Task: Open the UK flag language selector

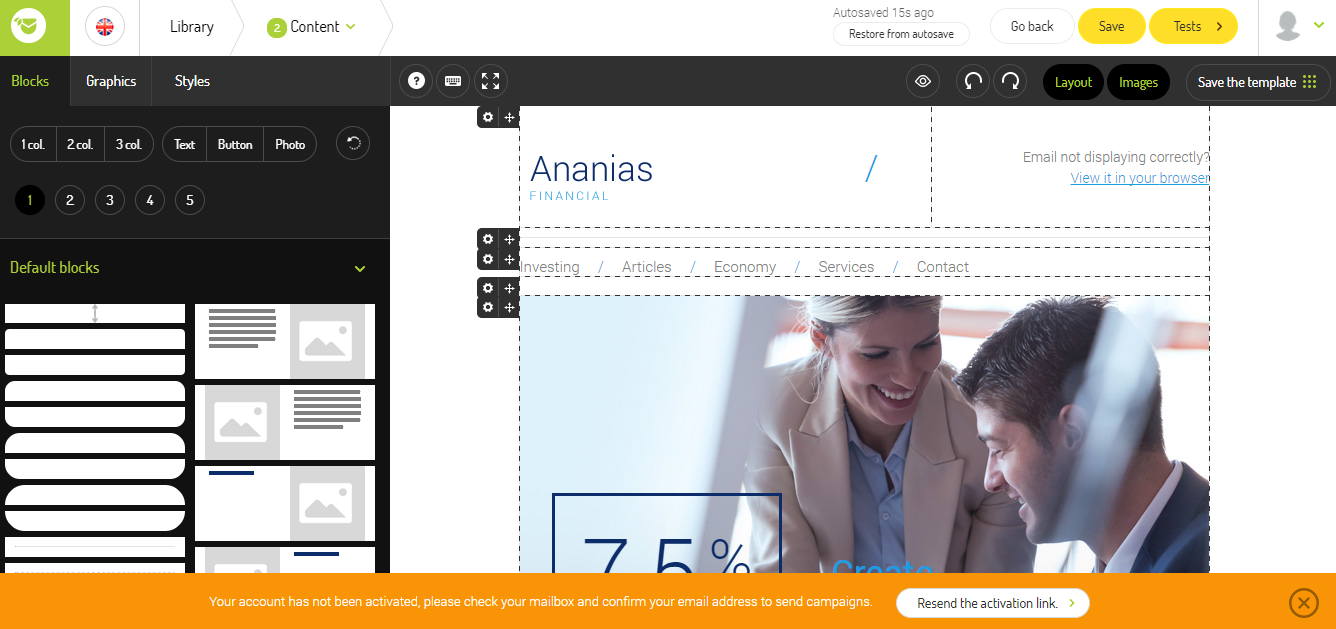Action: (x=105, y=27)
